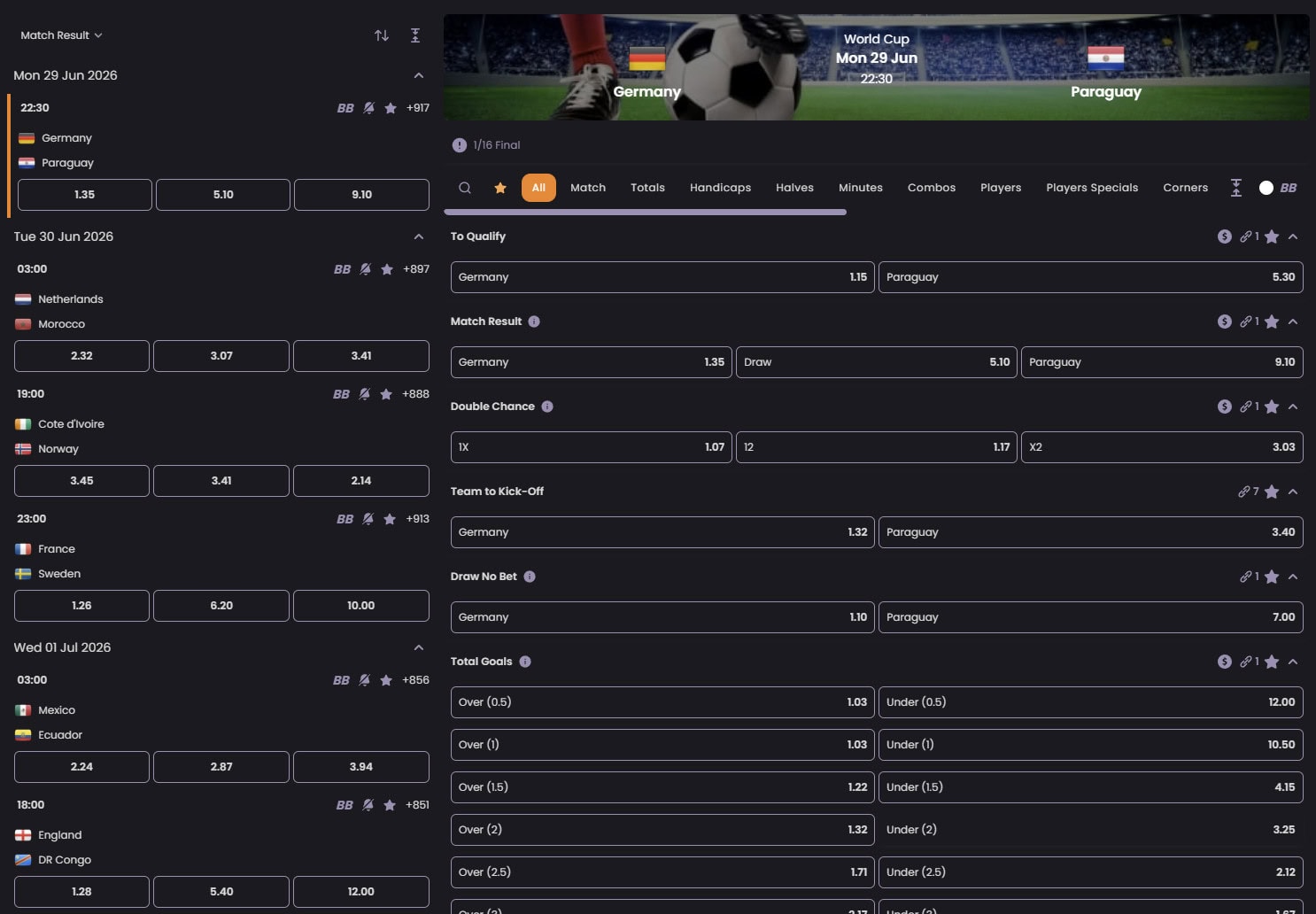Favorite the Team to Kick-Off market
This screenshot has width=1316, height=914.
pyautogui.click(x=1272, y=492)
